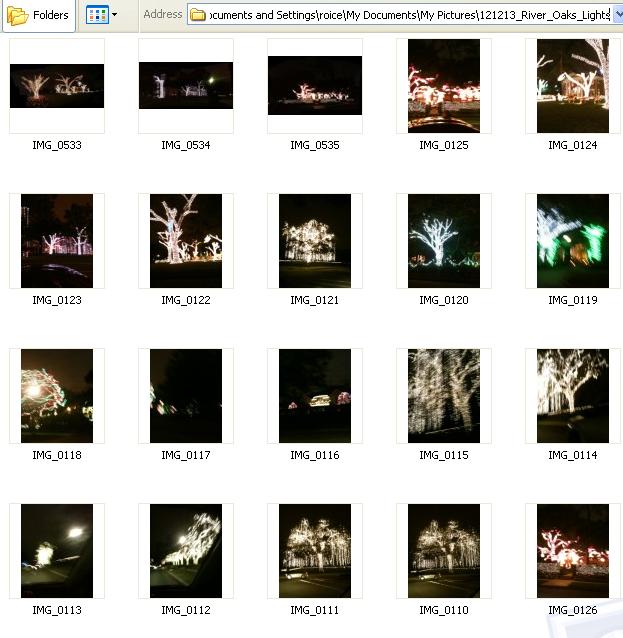Click the IMG_0534 file name
623x638 pixels.
(x=186, y=145)
